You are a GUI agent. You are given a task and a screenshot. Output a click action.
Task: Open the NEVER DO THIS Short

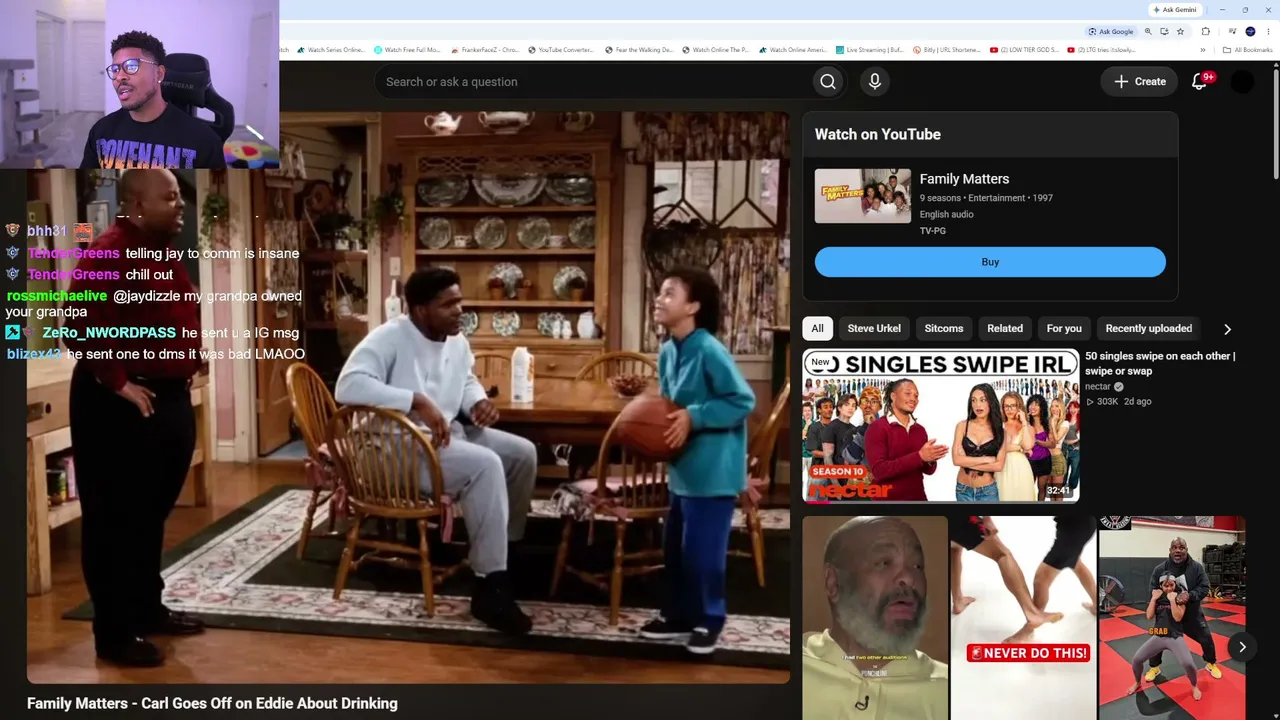(x=1023, y=618)
